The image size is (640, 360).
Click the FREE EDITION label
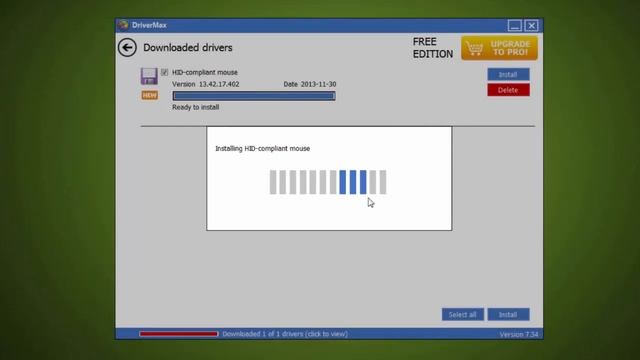(x=433, y=48)
